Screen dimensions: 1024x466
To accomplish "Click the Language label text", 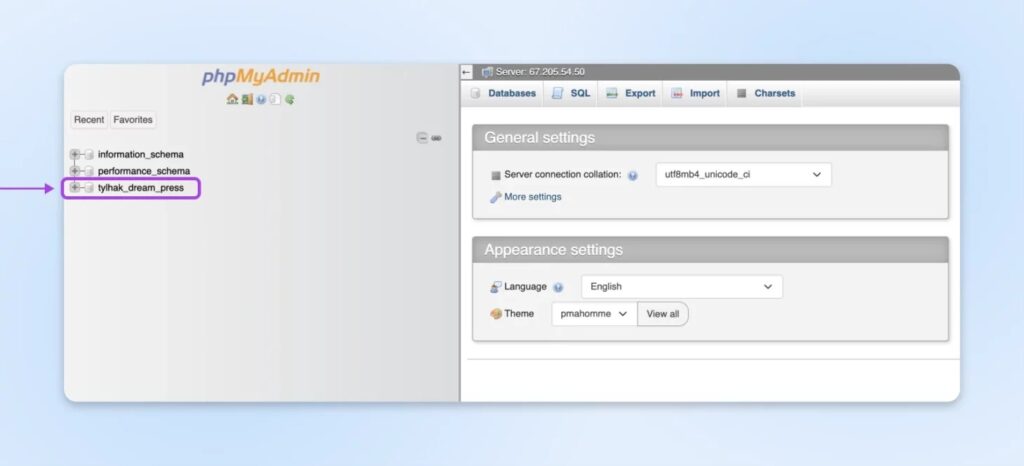I will 525,287.
